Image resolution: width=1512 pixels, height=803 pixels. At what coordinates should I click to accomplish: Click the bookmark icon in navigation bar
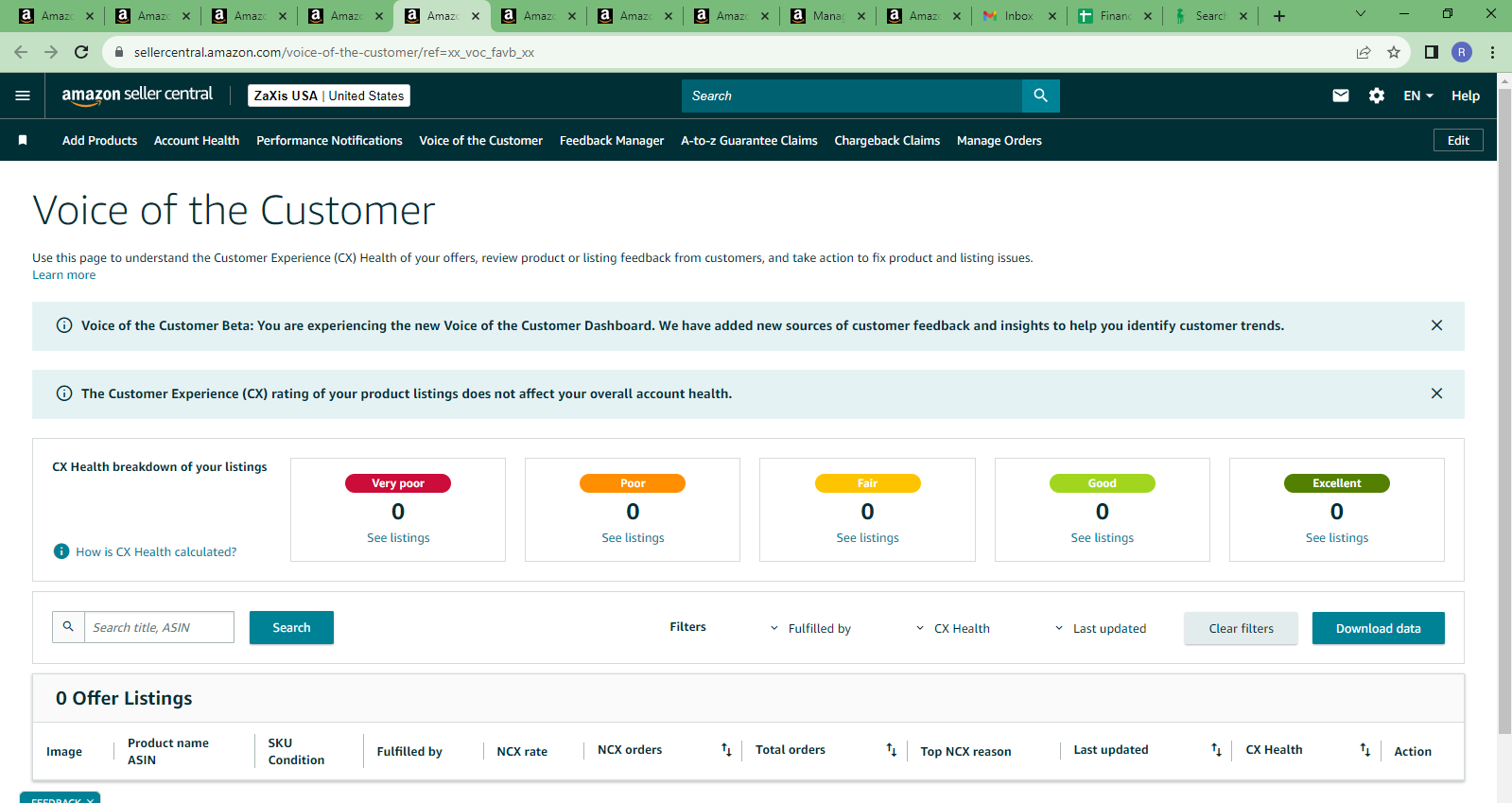(23, 140)
